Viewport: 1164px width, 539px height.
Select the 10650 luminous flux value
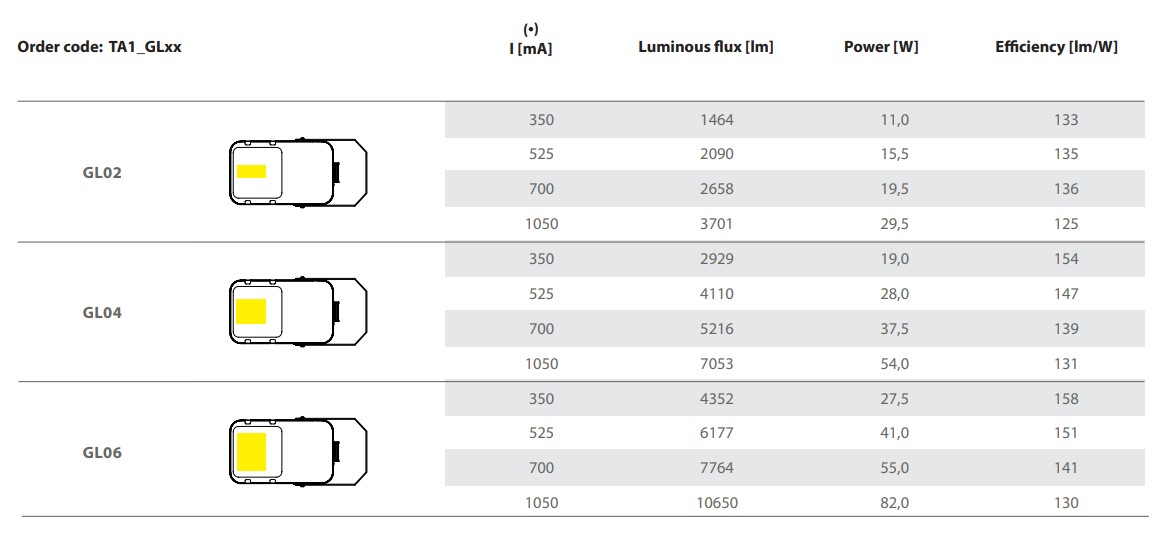click(717, 503)
